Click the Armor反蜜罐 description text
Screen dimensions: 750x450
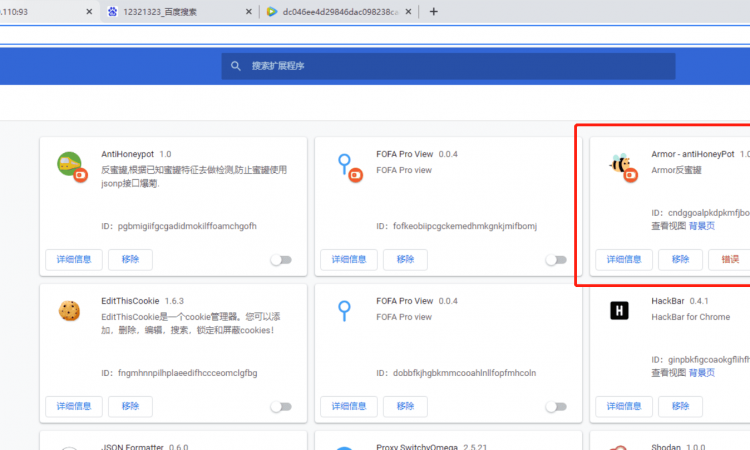click(676, 170)
